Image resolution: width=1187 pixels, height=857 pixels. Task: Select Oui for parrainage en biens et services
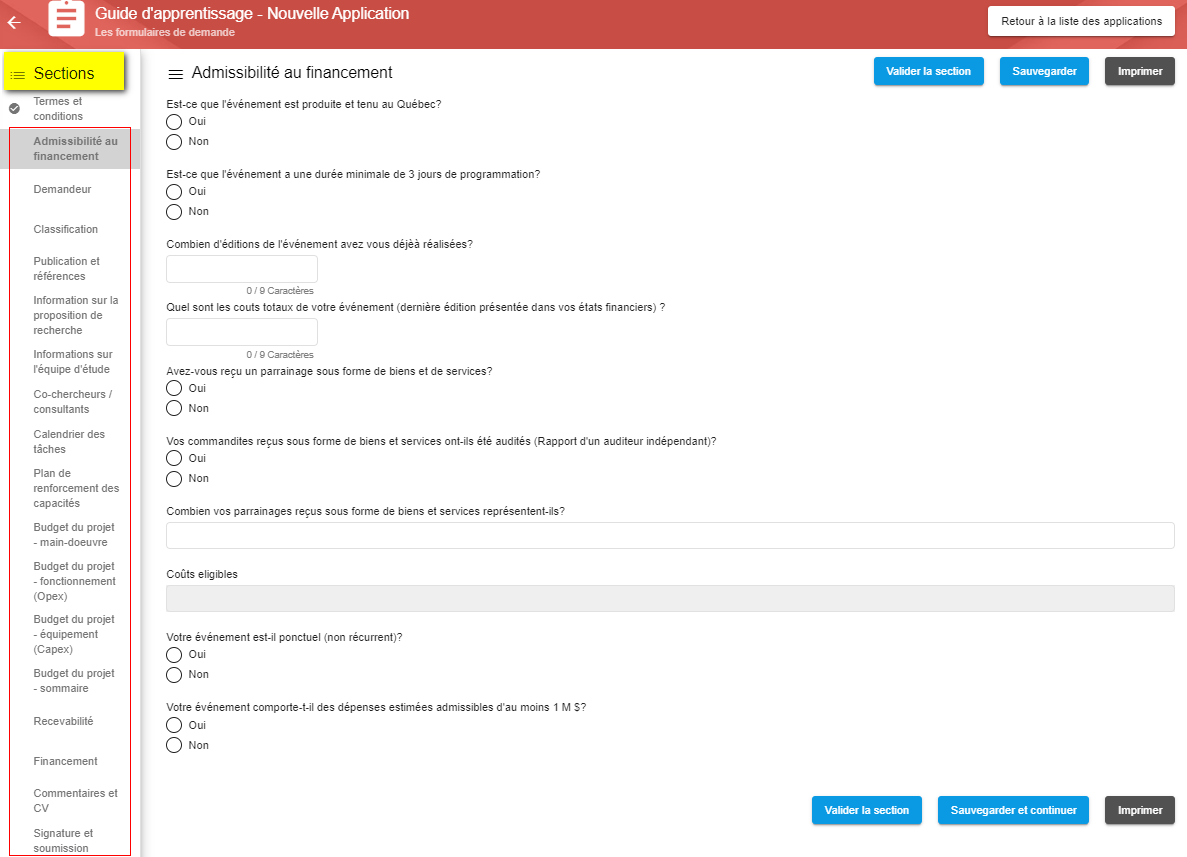174,388
